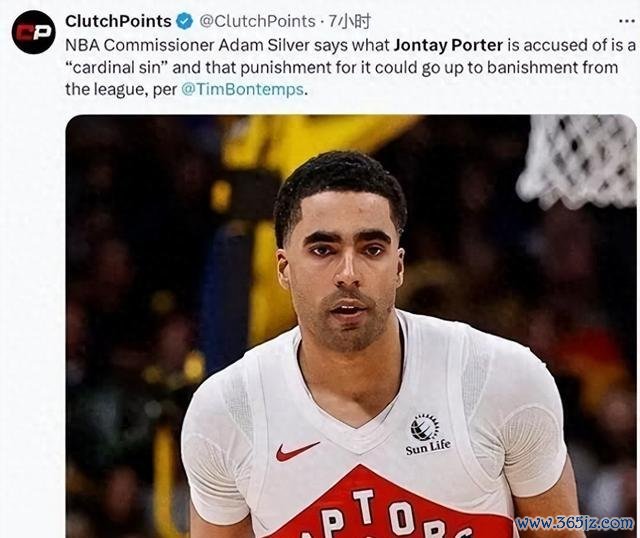Image resolution: width=640 pixels, height=538 pixels.
Task: Open the @ClutchPoints handle link
Action: coord(257,21)
